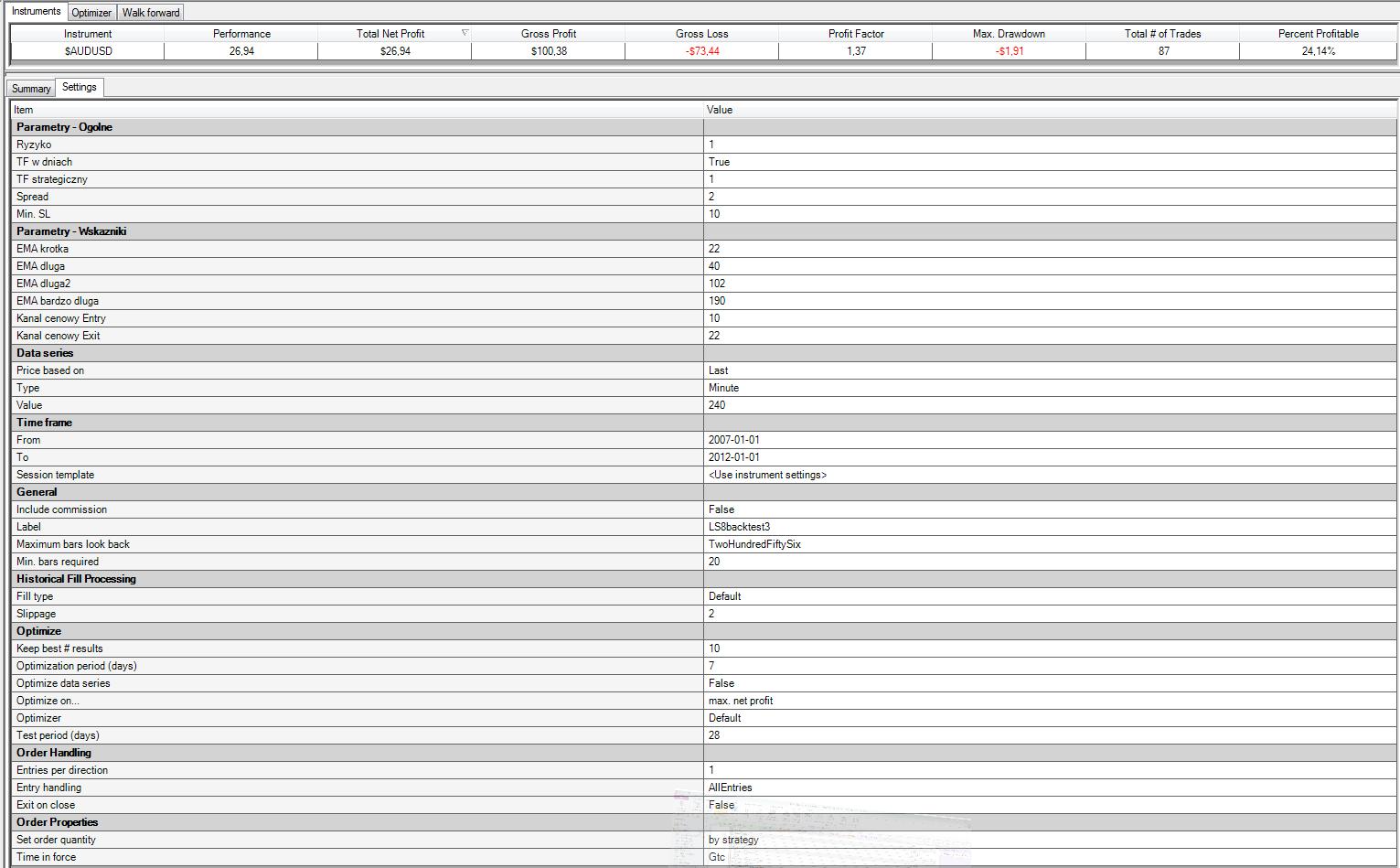Click the Item column header in settings grid

(x=357, y=110)
